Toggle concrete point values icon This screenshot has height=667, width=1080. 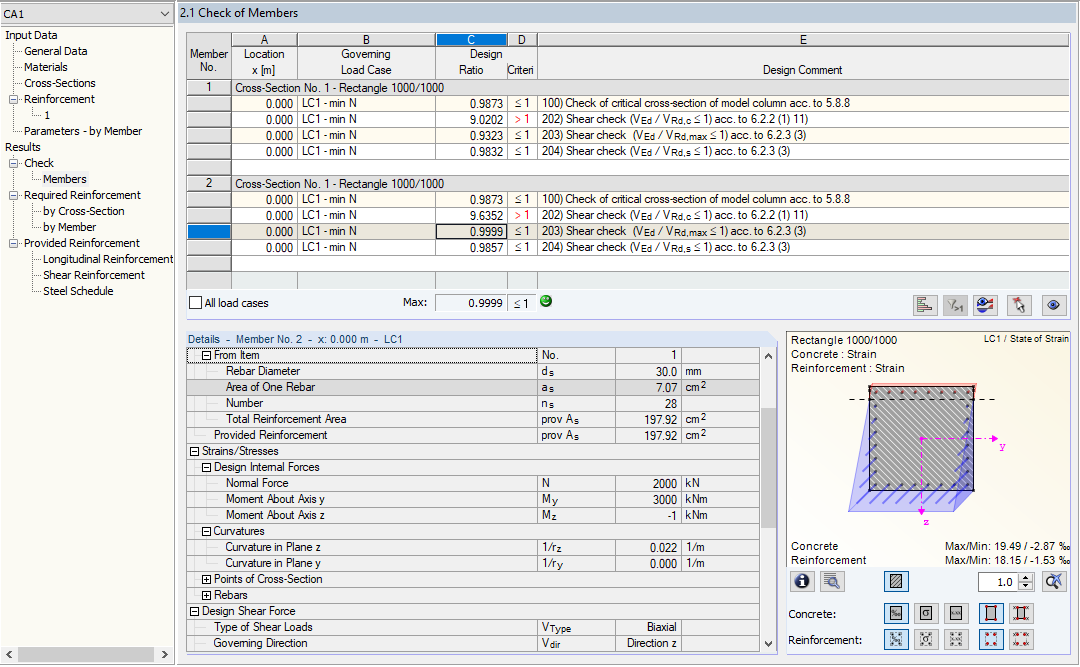click(1021, 613)
